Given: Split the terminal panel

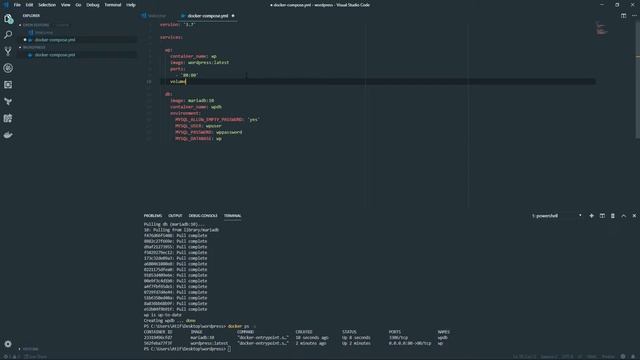Looking at the screenshot, I should point(602,216).
